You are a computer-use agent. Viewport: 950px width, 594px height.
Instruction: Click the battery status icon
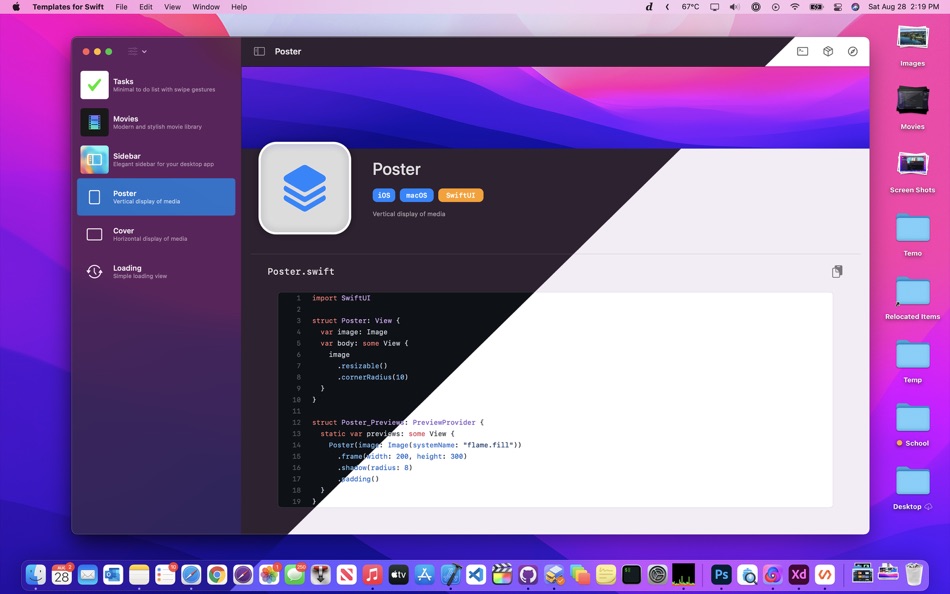[x=816, y=7]
